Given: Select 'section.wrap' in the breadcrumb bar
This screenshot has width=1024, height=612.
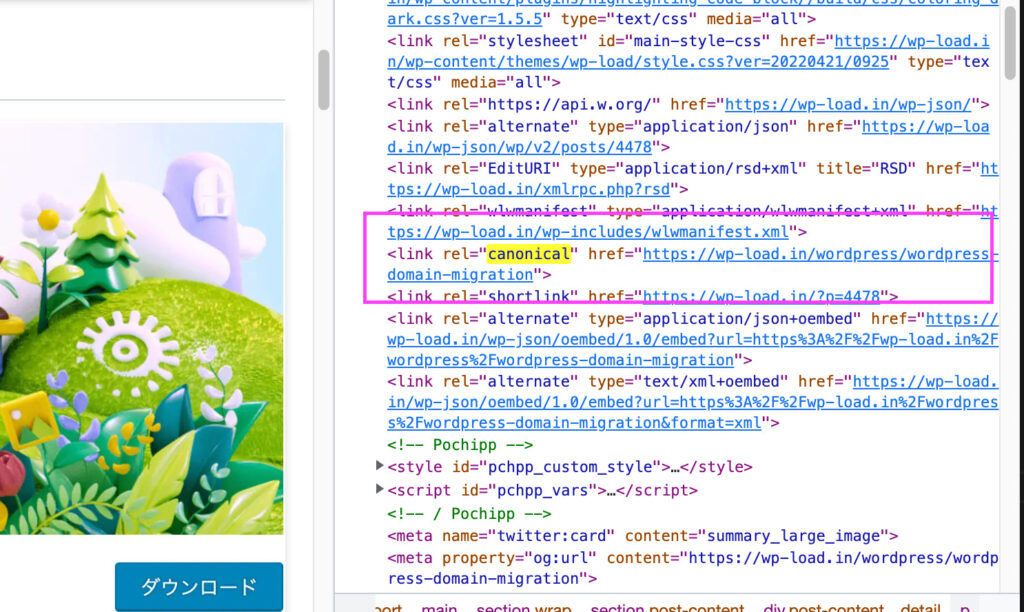Looking at the screenshot, I should 523,606.
